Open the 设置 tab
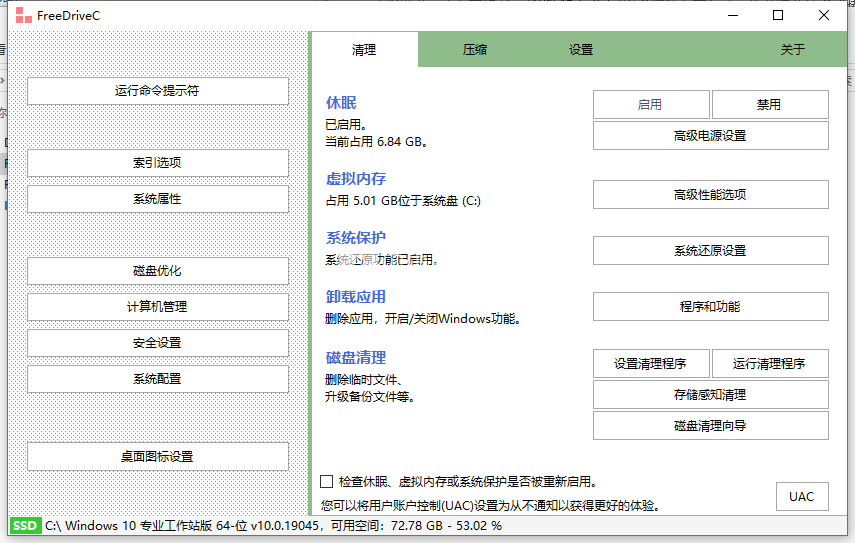Viewport: 855px width, 543px height. click(581, 50)
